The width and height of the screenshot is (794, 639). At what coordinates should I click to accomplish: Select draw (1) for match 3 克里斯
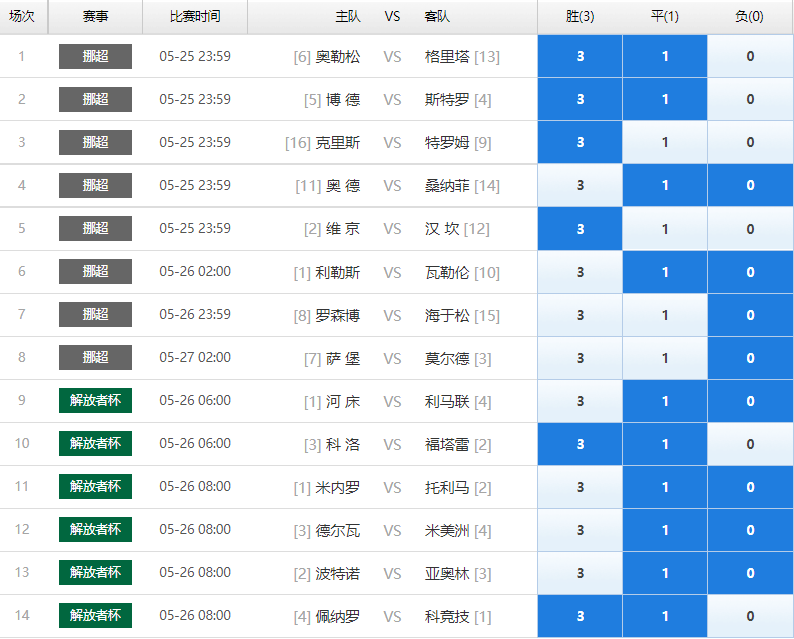click(665, 142)
